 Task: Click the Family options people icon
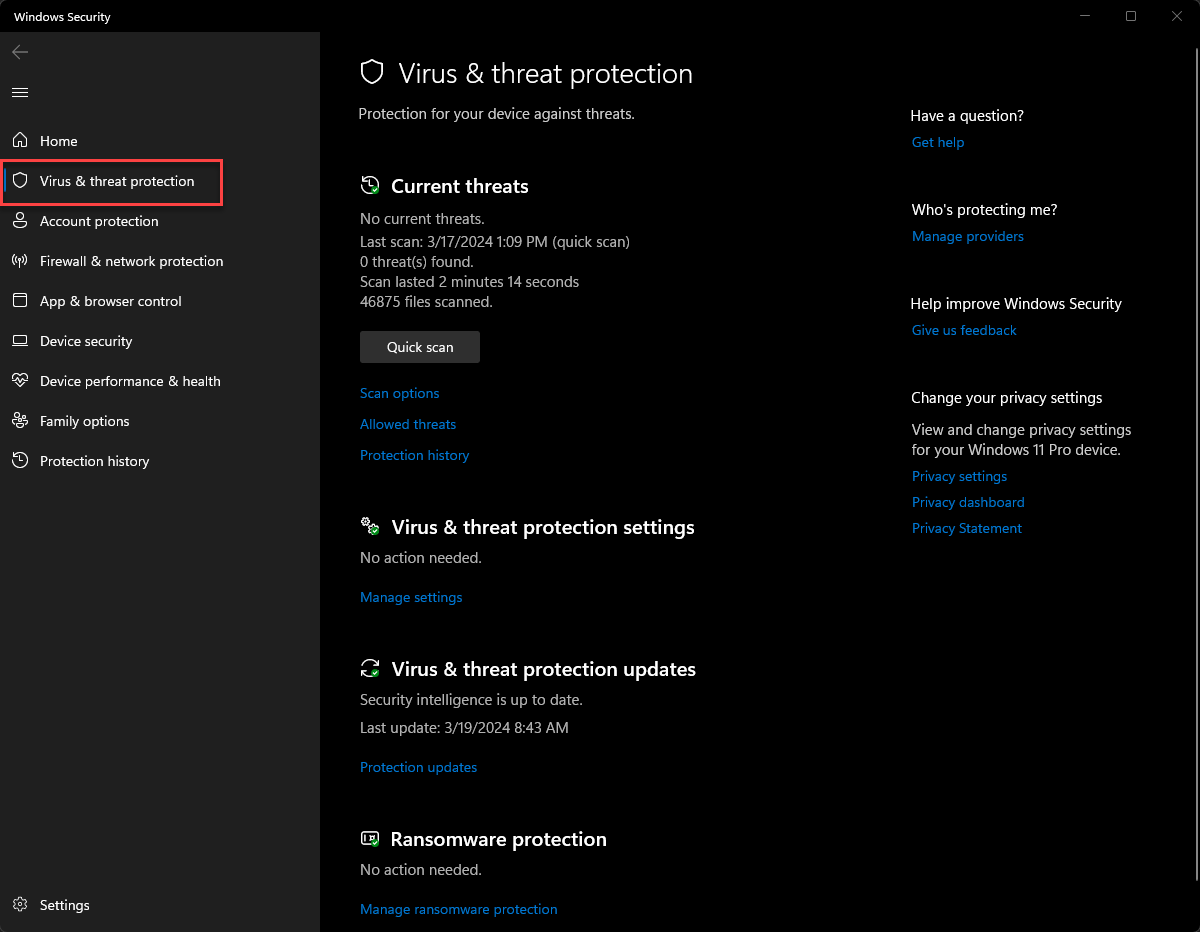20,421
